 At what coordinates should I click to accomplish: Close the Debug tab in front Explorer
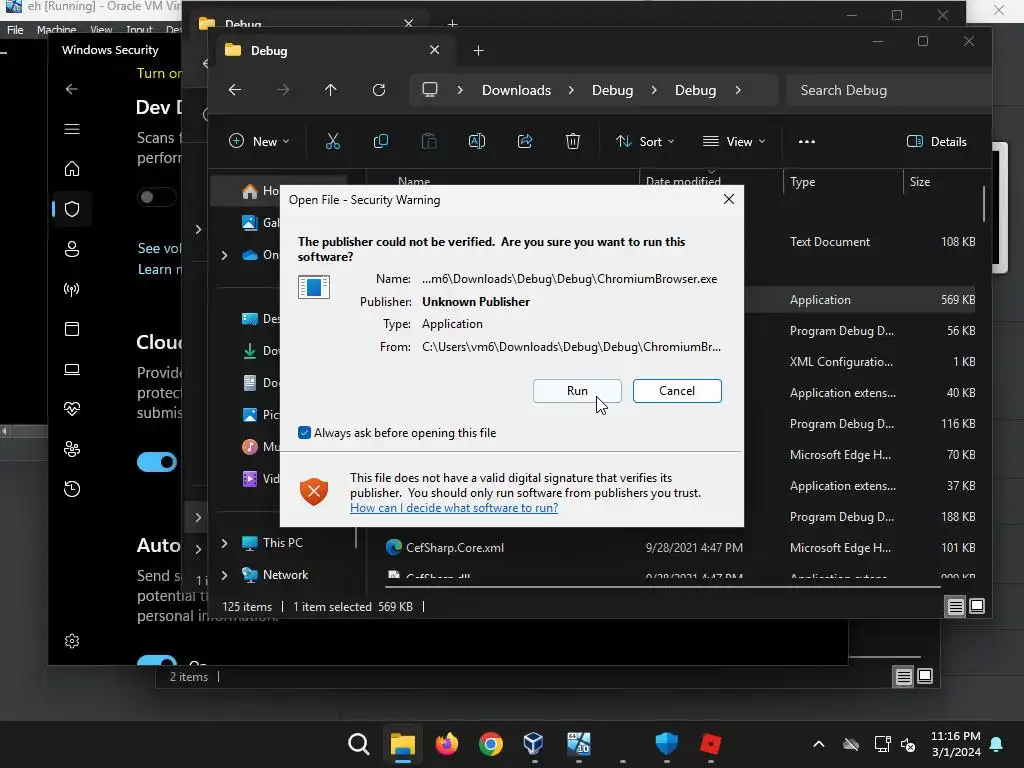(x=434, y=50)
